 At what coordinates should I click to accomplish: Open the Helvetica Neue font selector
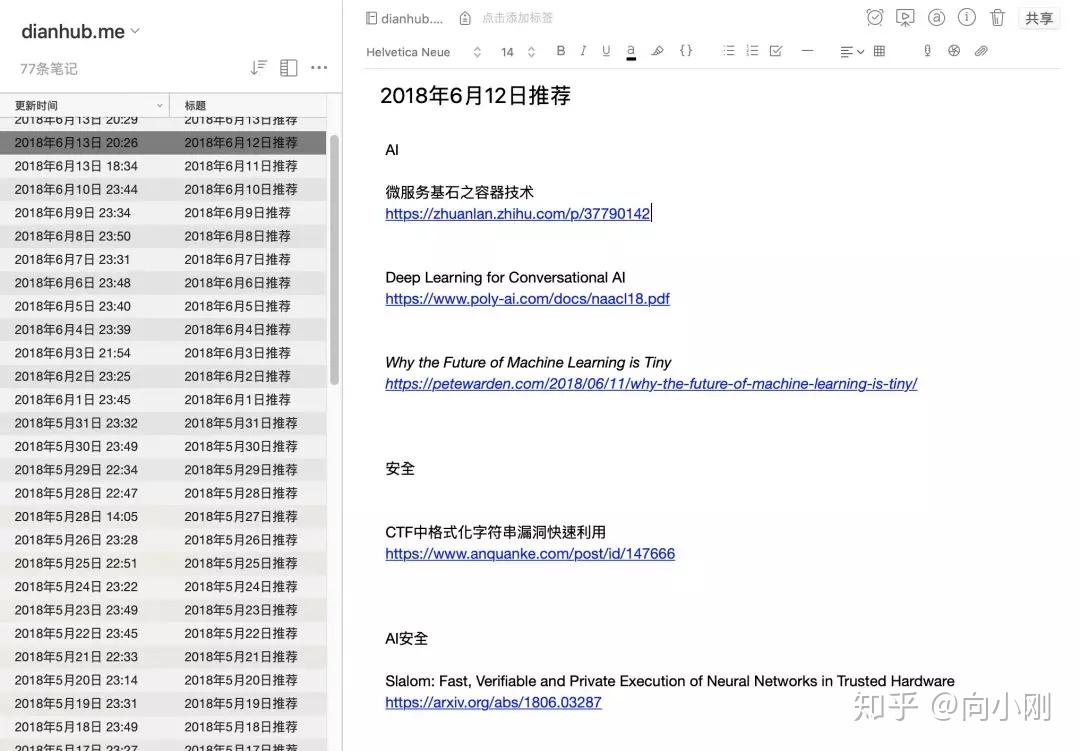click(423, 52)
